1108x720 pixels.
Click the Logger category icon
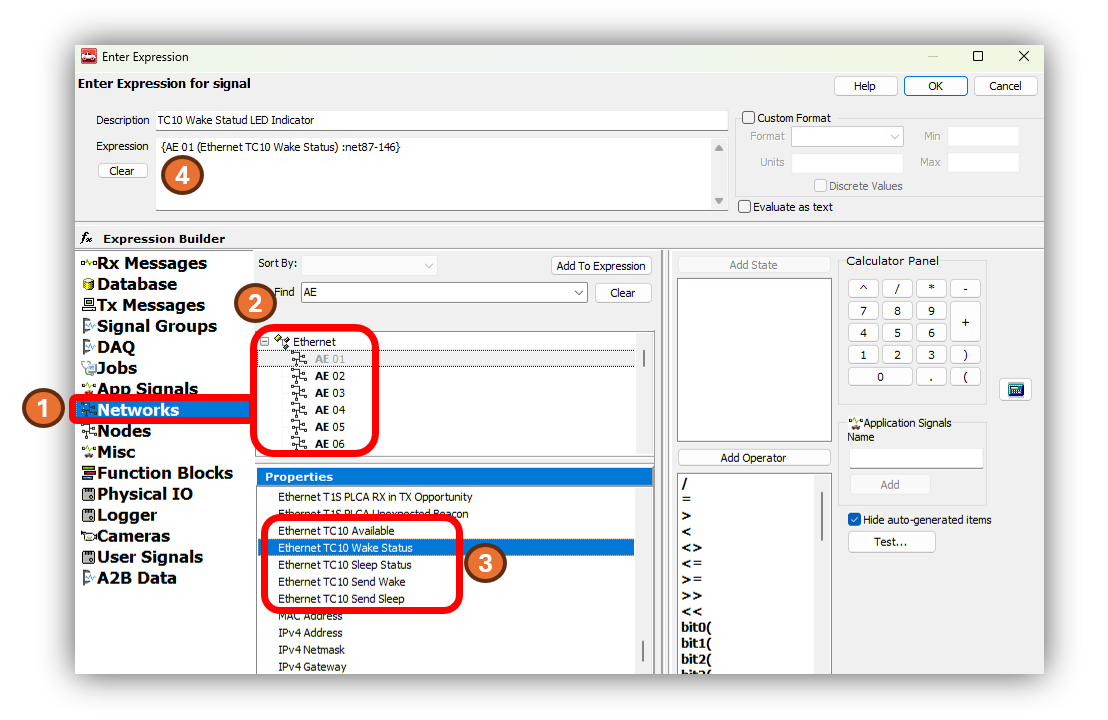pos(89,515)
